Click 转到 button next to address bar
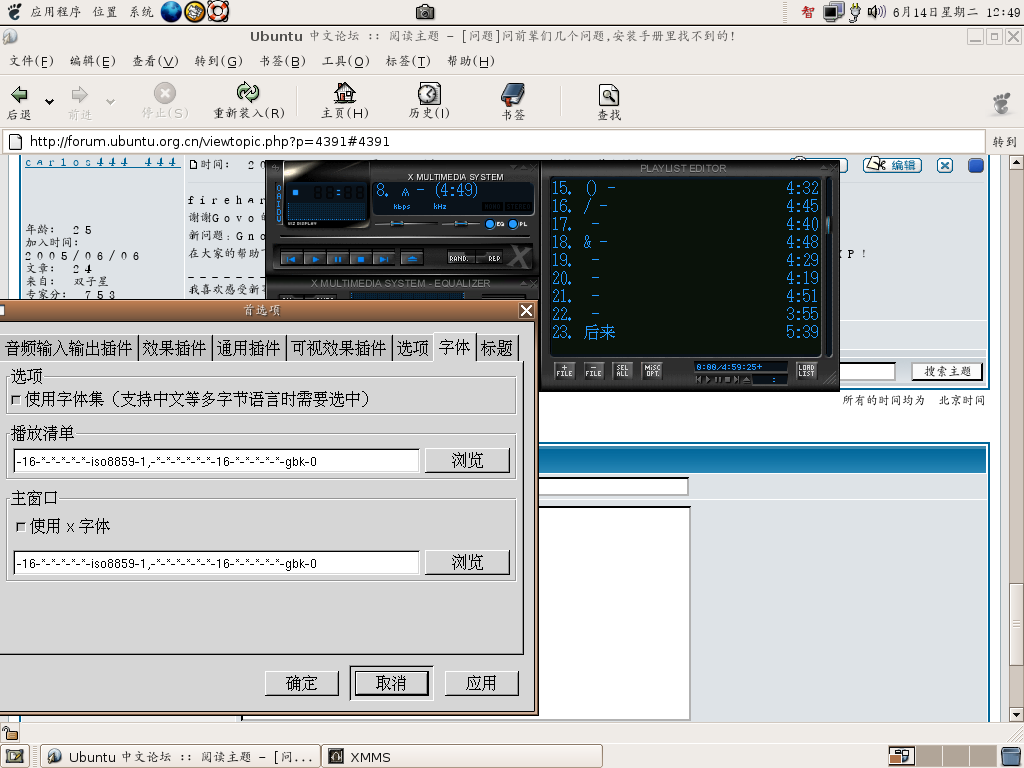Screen dimensions: 1024x768 tap(1004, 142)
